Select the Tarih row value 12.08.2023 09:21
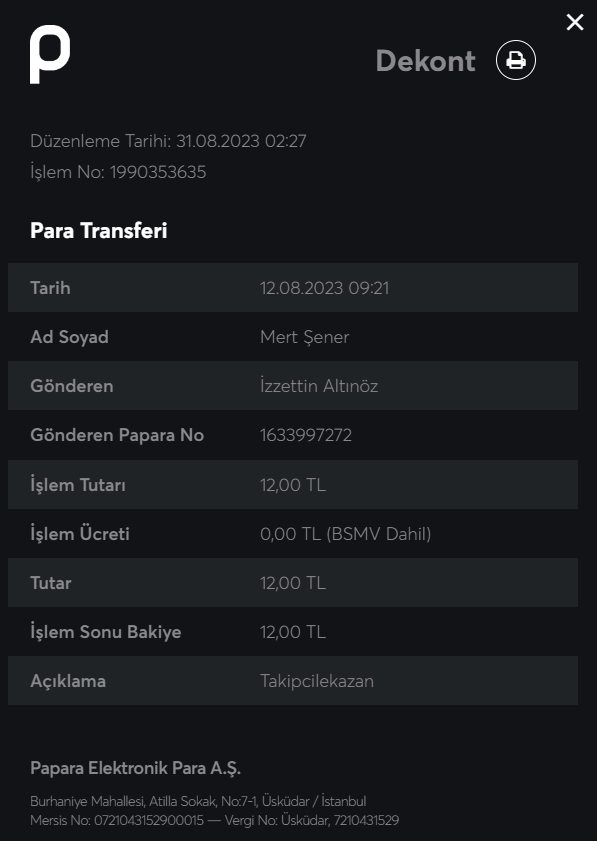The image size is (597, 841). 324,288
